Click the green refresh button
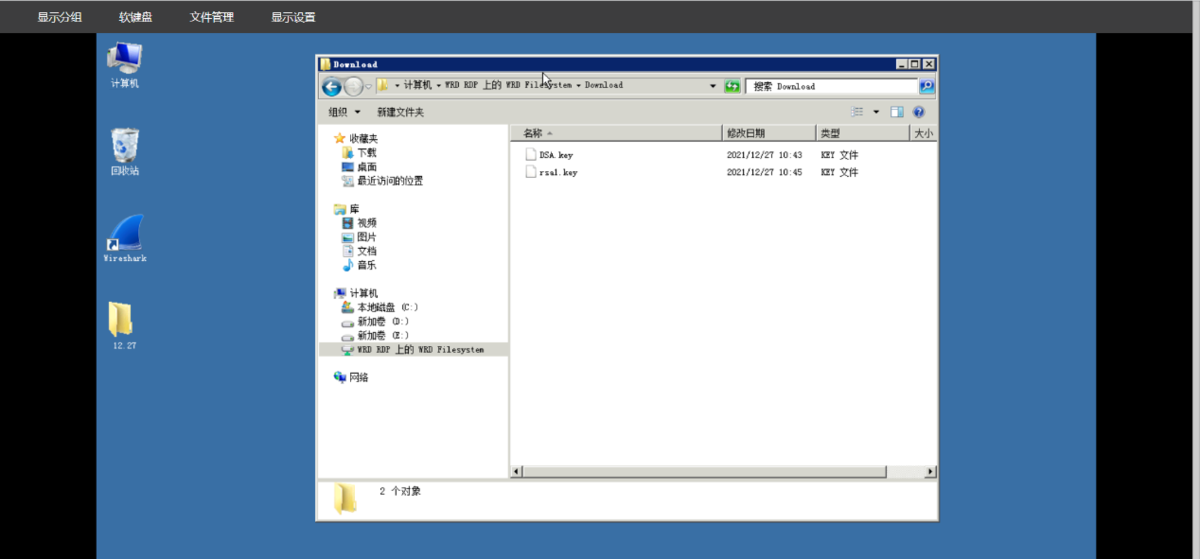Image resolution: width=1200 pixels, height=559 pixels. [x=732, y=86]
